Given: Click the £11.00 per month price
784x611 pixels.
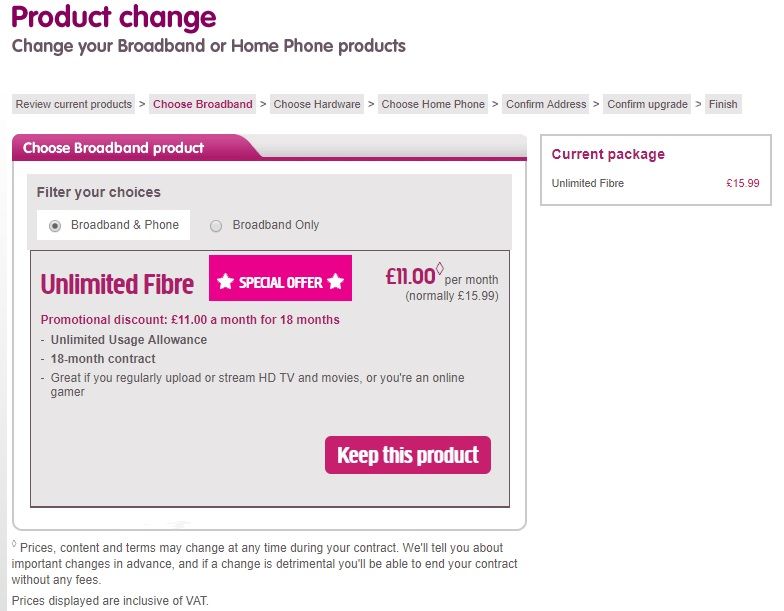Looking at the screenshot, I should point(410,277).
